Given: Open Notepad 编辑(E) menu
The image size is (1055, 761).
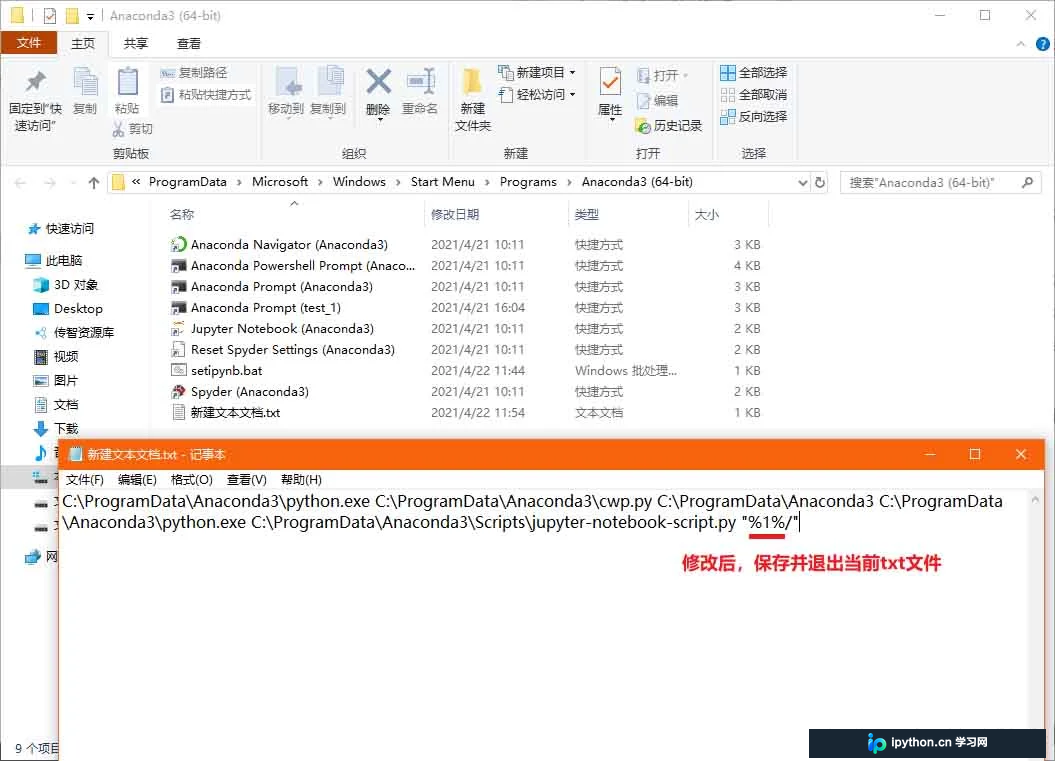Looking at the screenshot, I should [137, 480].
